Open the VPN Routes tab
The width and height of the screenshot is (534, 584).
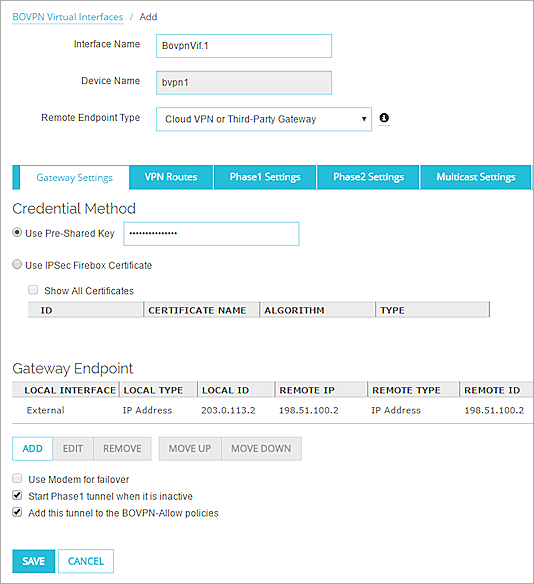point(171,177)
